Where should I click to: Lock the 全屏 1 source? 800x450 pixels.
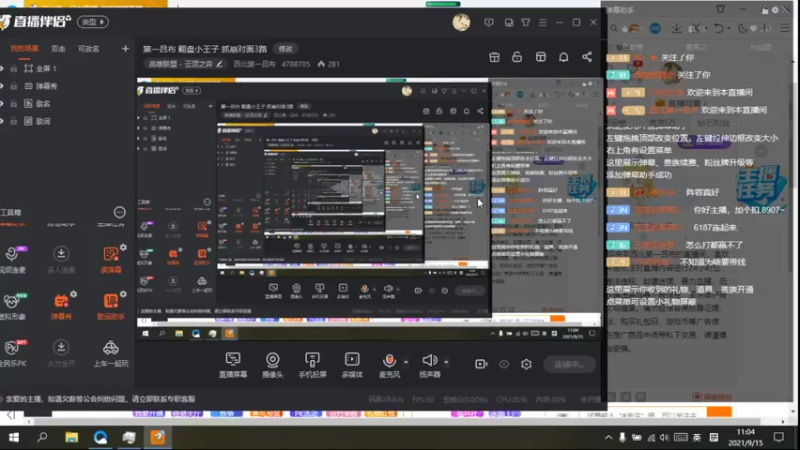click(x=14, y=68)
